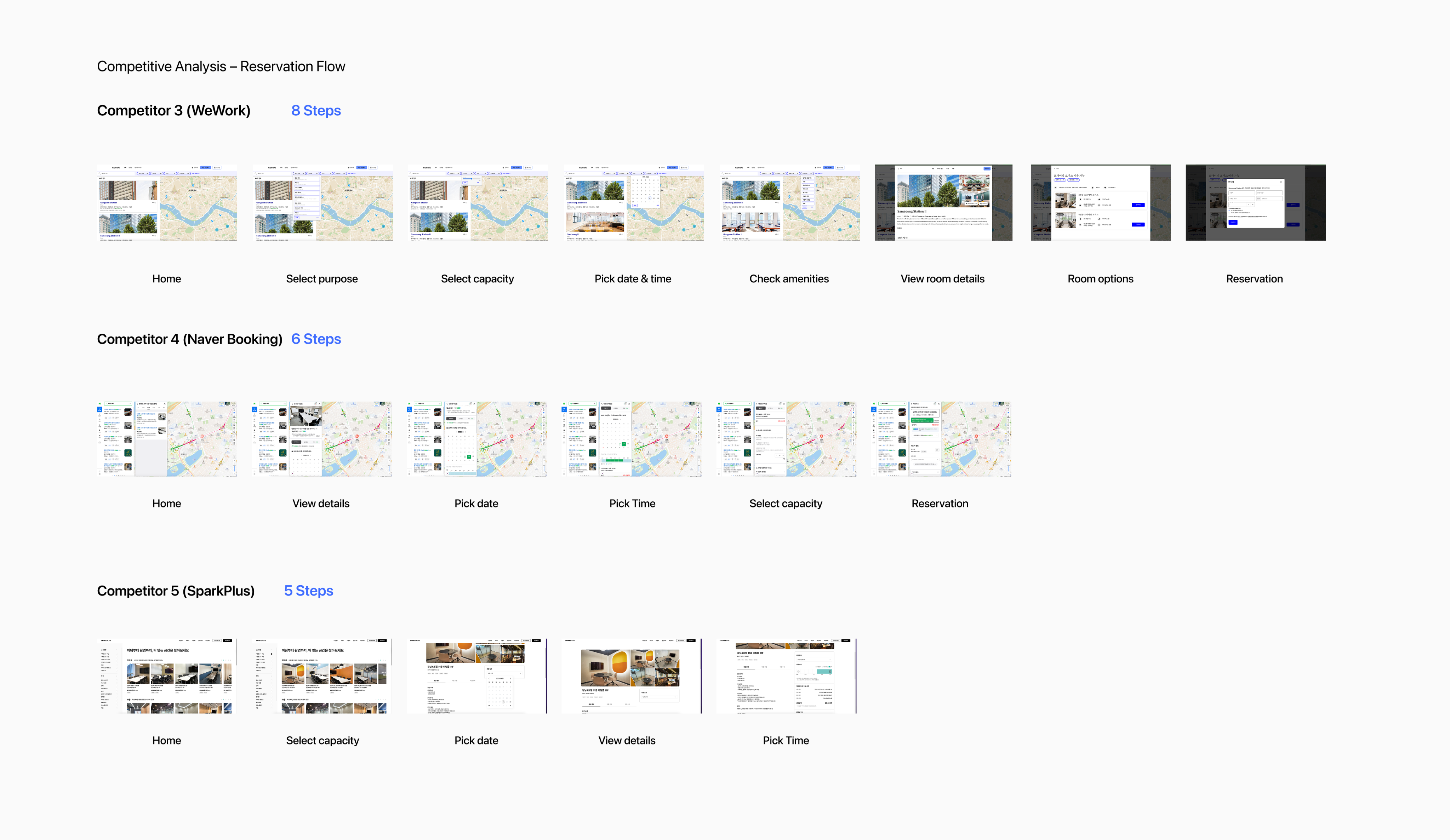
Task: Select the "Competitor 3 (WeWork)" heading
Action: point(173,110)
